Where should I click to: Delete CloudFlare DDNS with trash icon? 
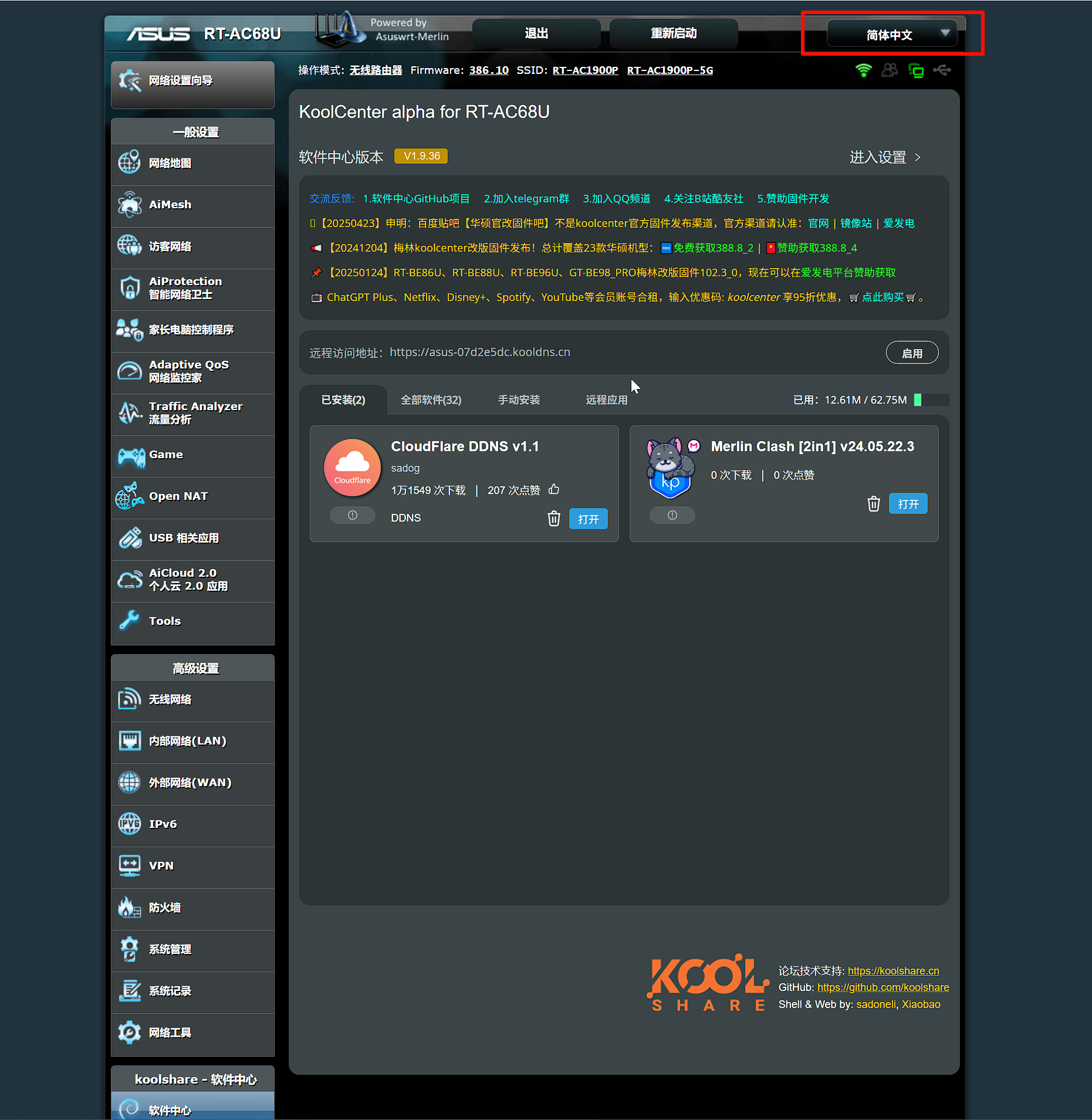(554, 518)
